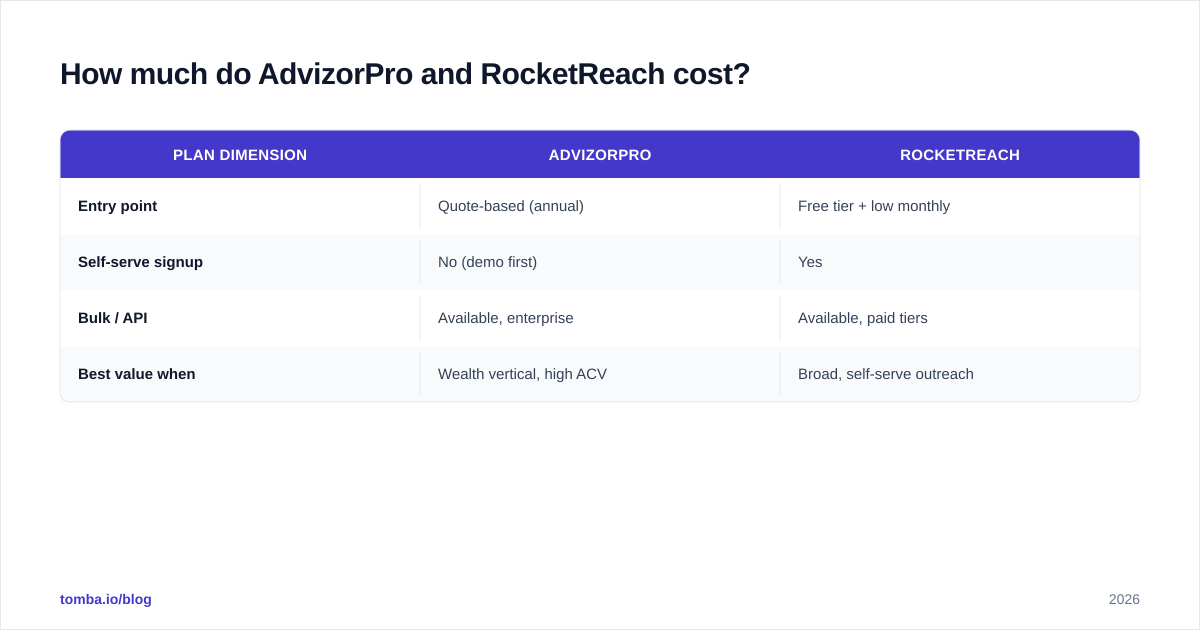This screenshot has height=630, width=1200.
Task: Click the 'Available, enterprise' cell
Action: (x=600, y=318)
